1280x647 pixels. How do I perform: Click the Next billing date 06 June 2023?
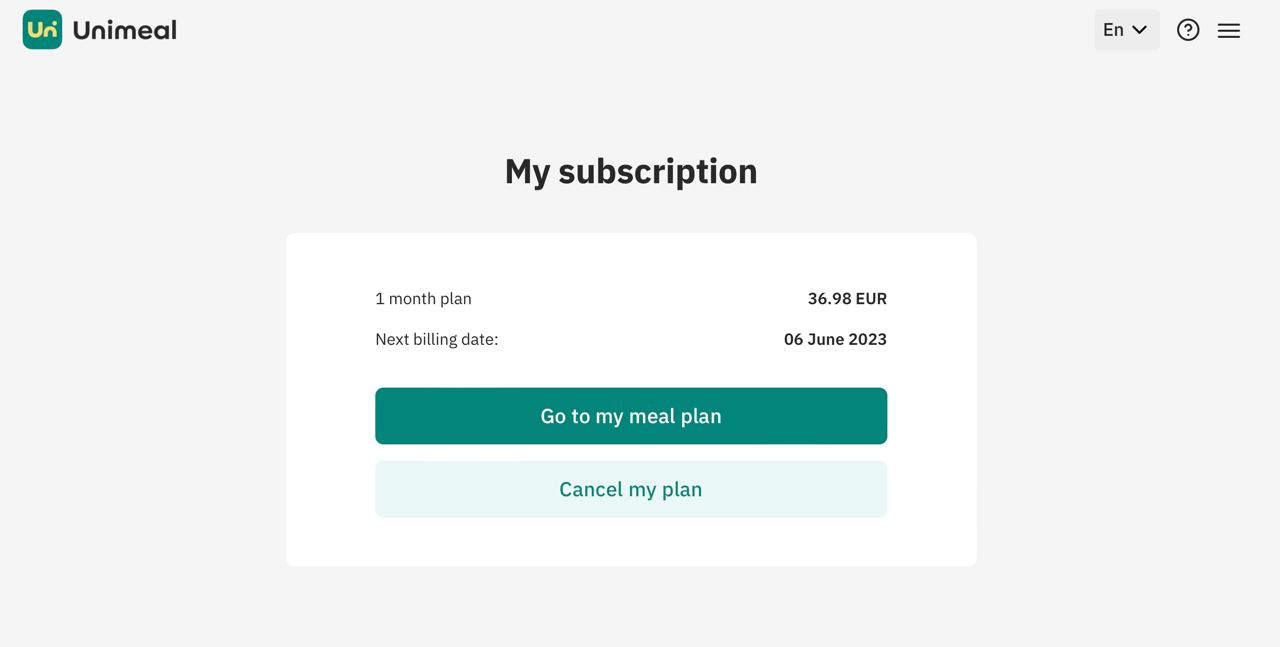click(835, 339)
